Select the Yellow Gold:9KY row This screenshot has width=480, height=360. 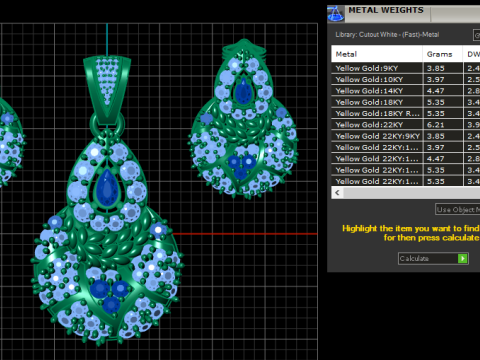[x=406, y=68]
